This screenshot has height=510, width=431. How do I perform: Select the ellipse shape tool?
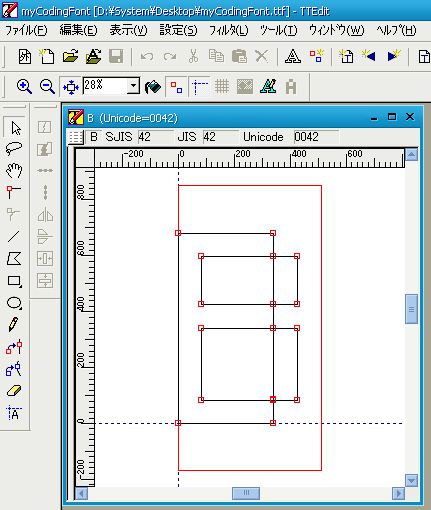(14, 303)
